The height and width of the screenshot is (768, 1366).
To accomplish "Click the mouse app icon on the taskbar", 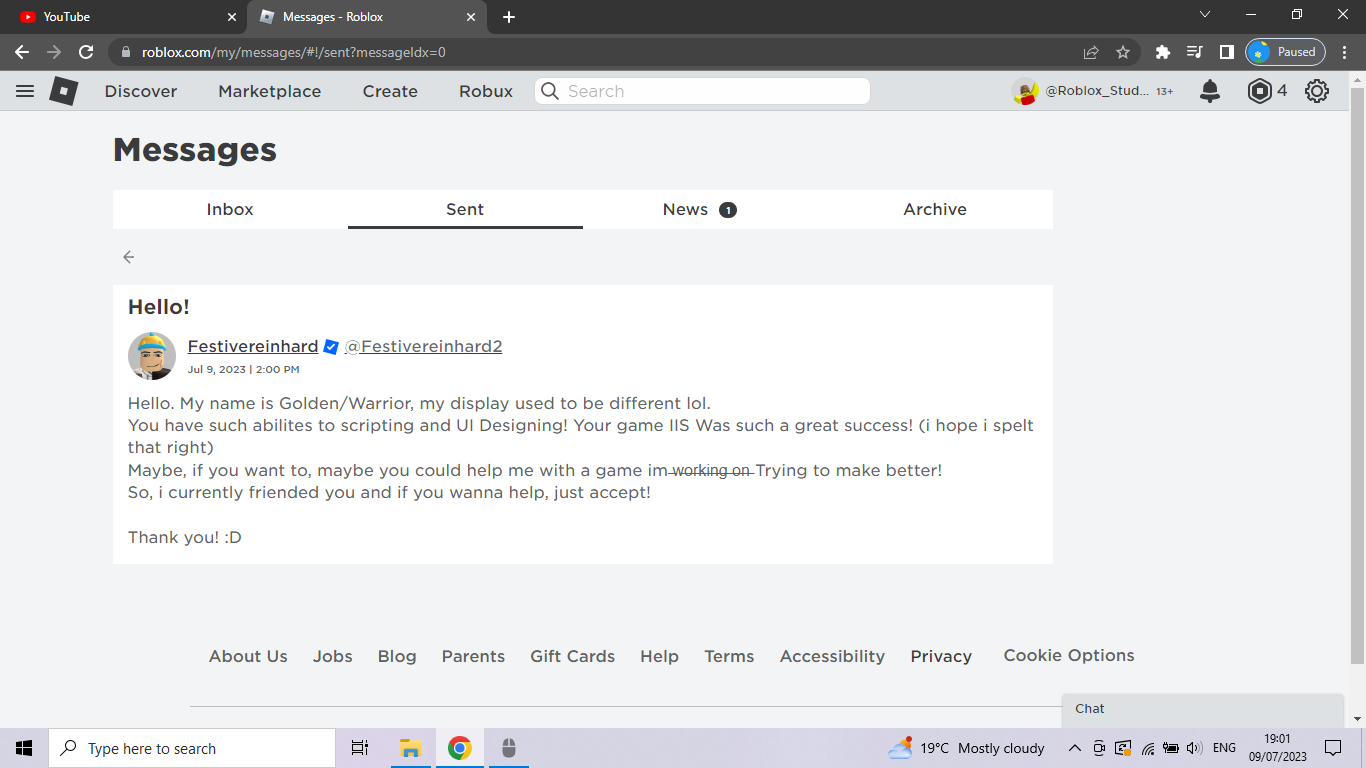I will pos(508,748).
